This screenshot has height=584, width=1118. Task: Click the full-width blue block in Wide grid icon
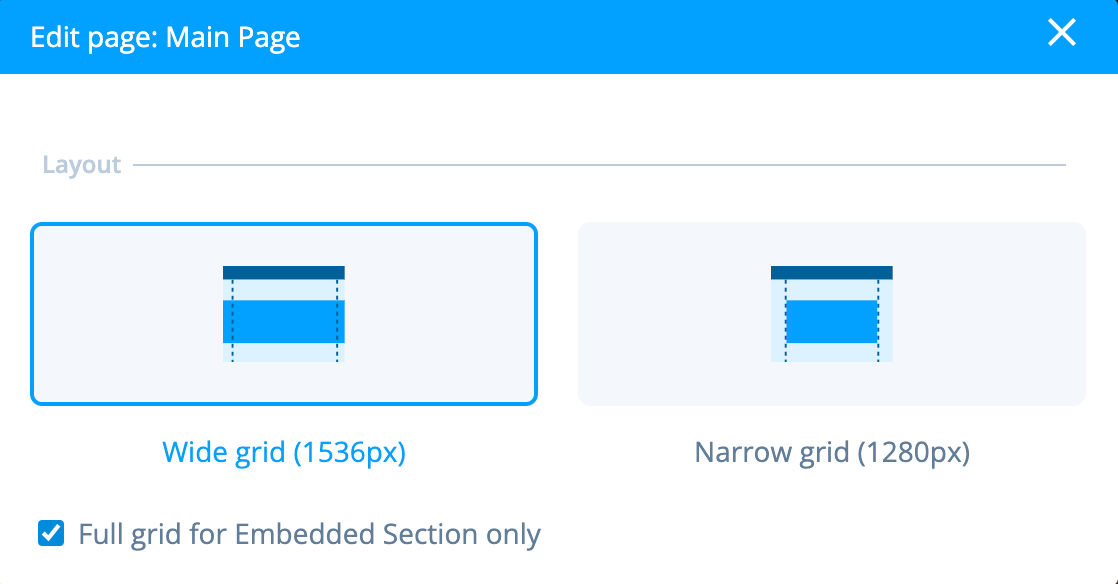click(x=284, y=322)
